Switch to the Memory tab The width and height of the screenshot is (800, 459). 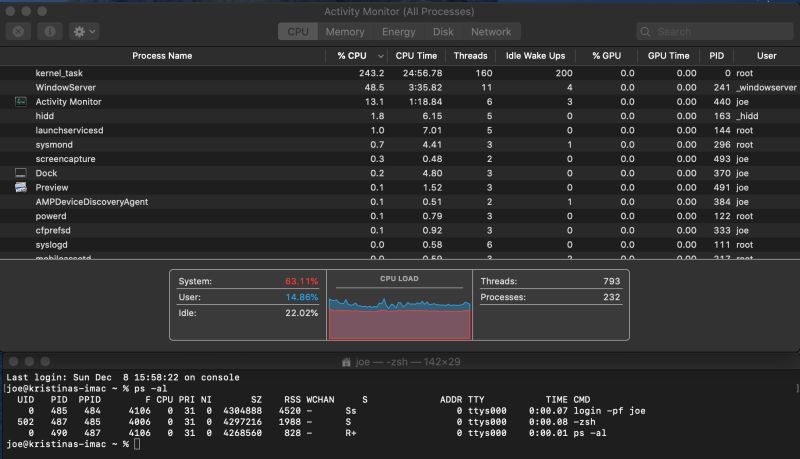(345, 32)
